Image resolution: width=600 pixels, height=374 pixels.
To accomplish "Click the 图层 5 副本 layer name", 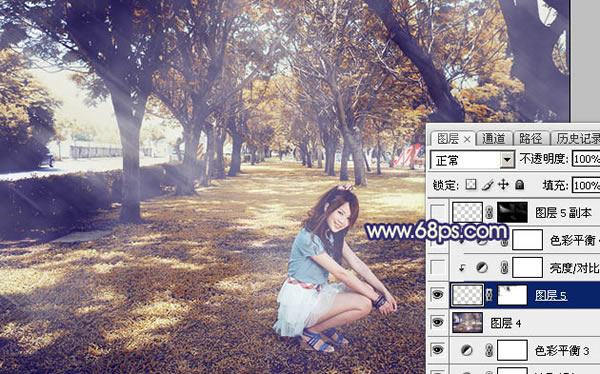I will [563, 213].
